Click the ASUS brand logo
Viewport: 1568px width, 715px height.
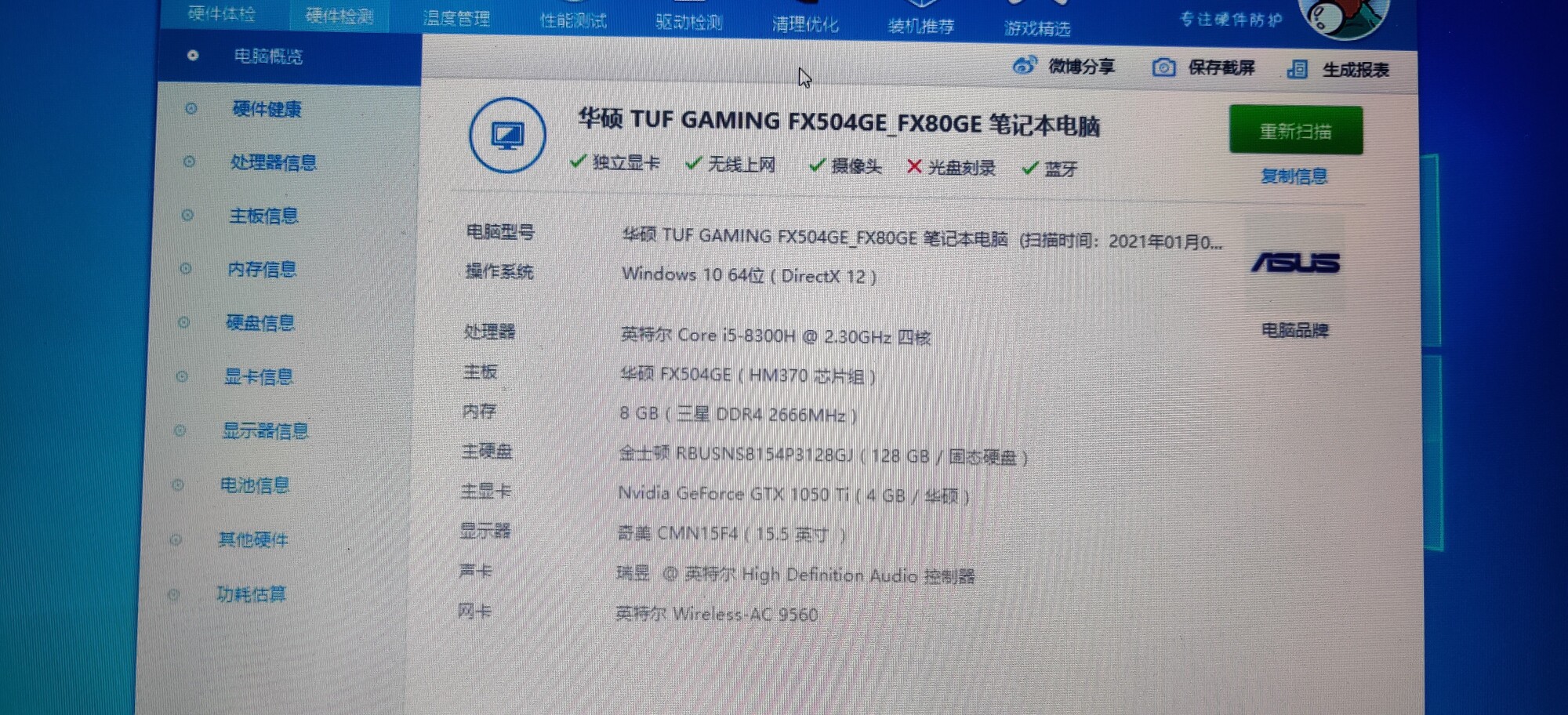tap(1295, 263)
